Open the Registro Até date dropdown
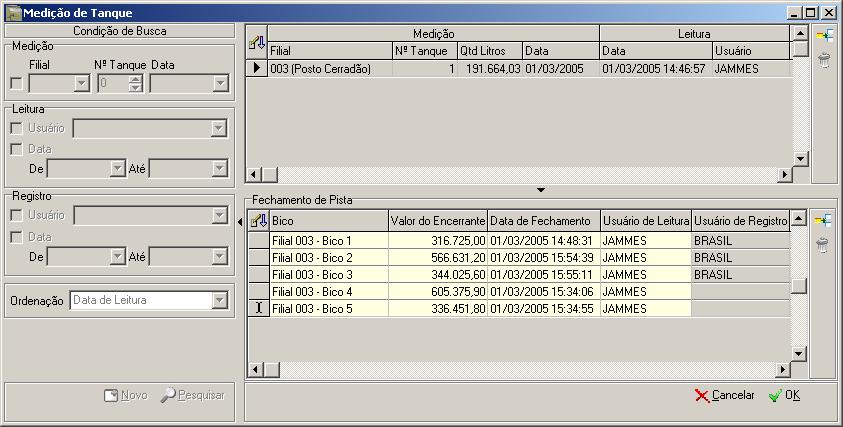This screenshot has height=427, width=843. (219, 257)
